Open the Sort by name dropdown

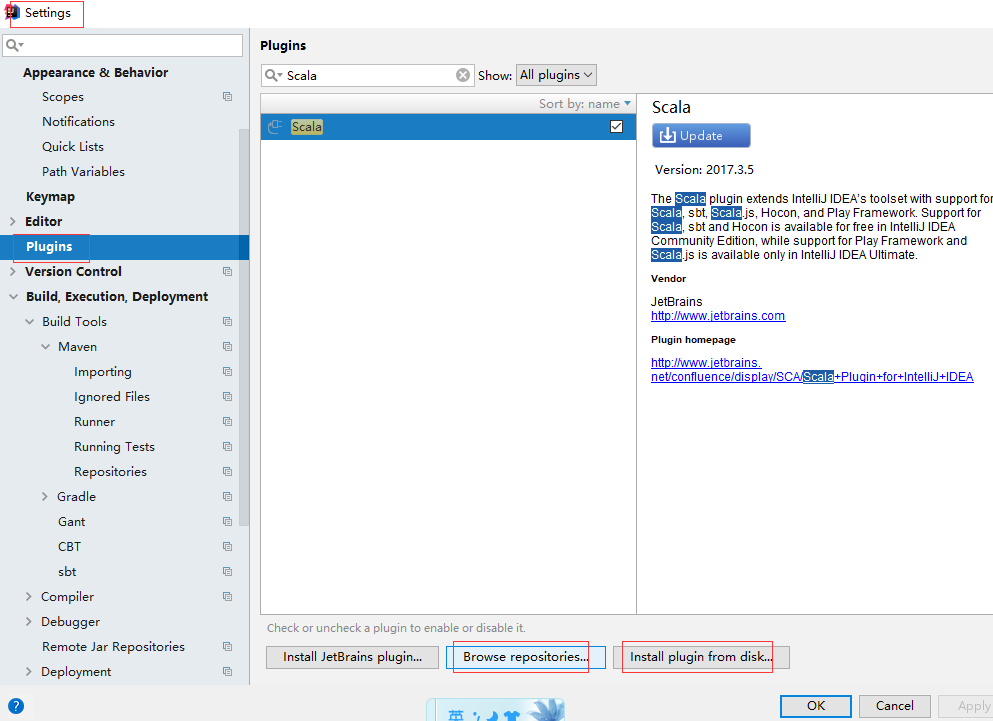tap(585, 103)
